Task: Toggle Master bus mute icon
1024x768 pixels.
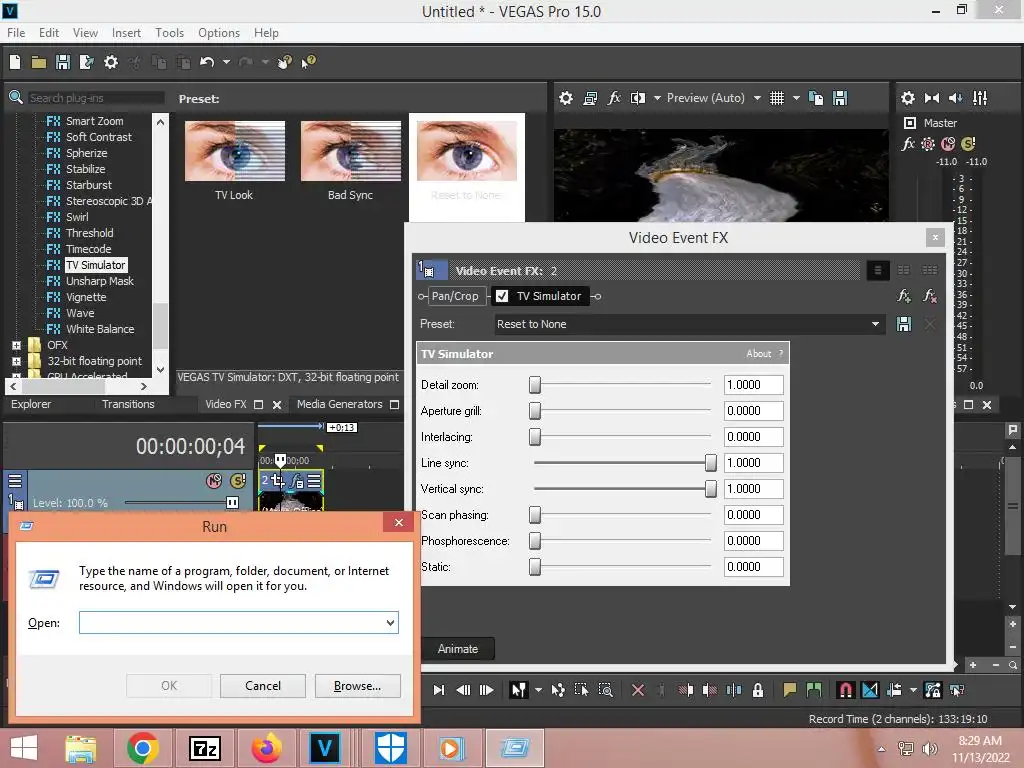Action: pyautogui.click(x=948, y=144)
